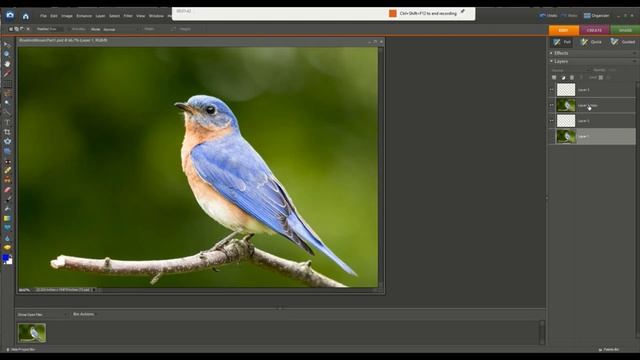
Task: Click the bluebird thumbnail in Project Bin
Action: coord(31,333)
